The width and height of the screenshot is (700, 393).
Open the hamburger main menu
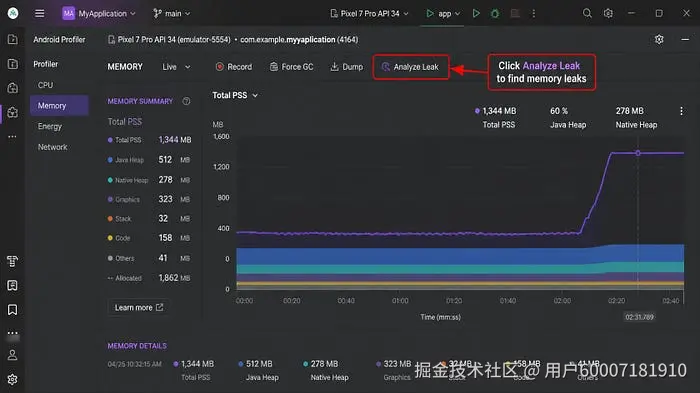(x=39, y=13)
